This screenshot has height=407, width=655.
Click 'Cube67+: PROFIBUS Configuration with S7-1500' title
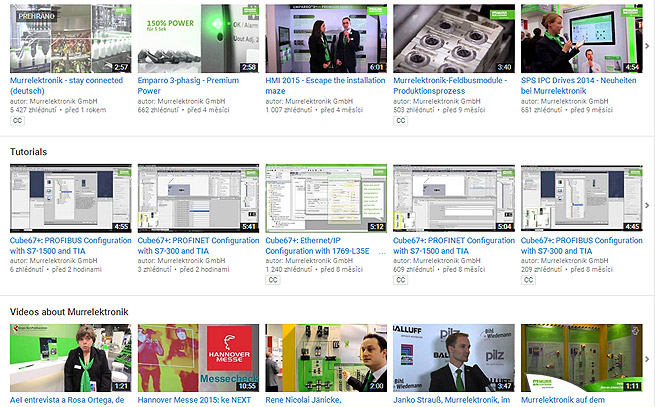click(x=71, y=246)
